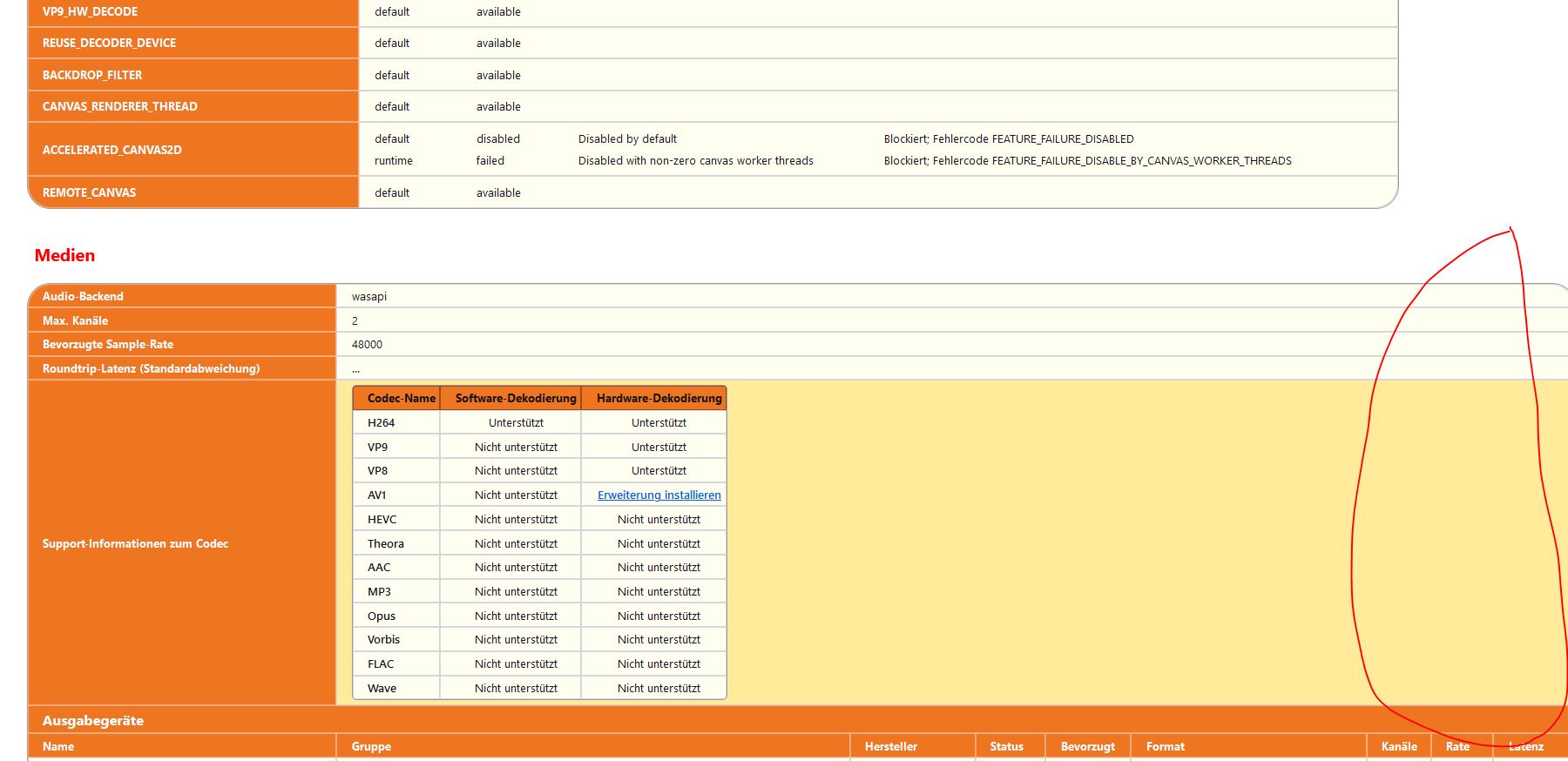Click the Wave codec name cell

(382, 689)
